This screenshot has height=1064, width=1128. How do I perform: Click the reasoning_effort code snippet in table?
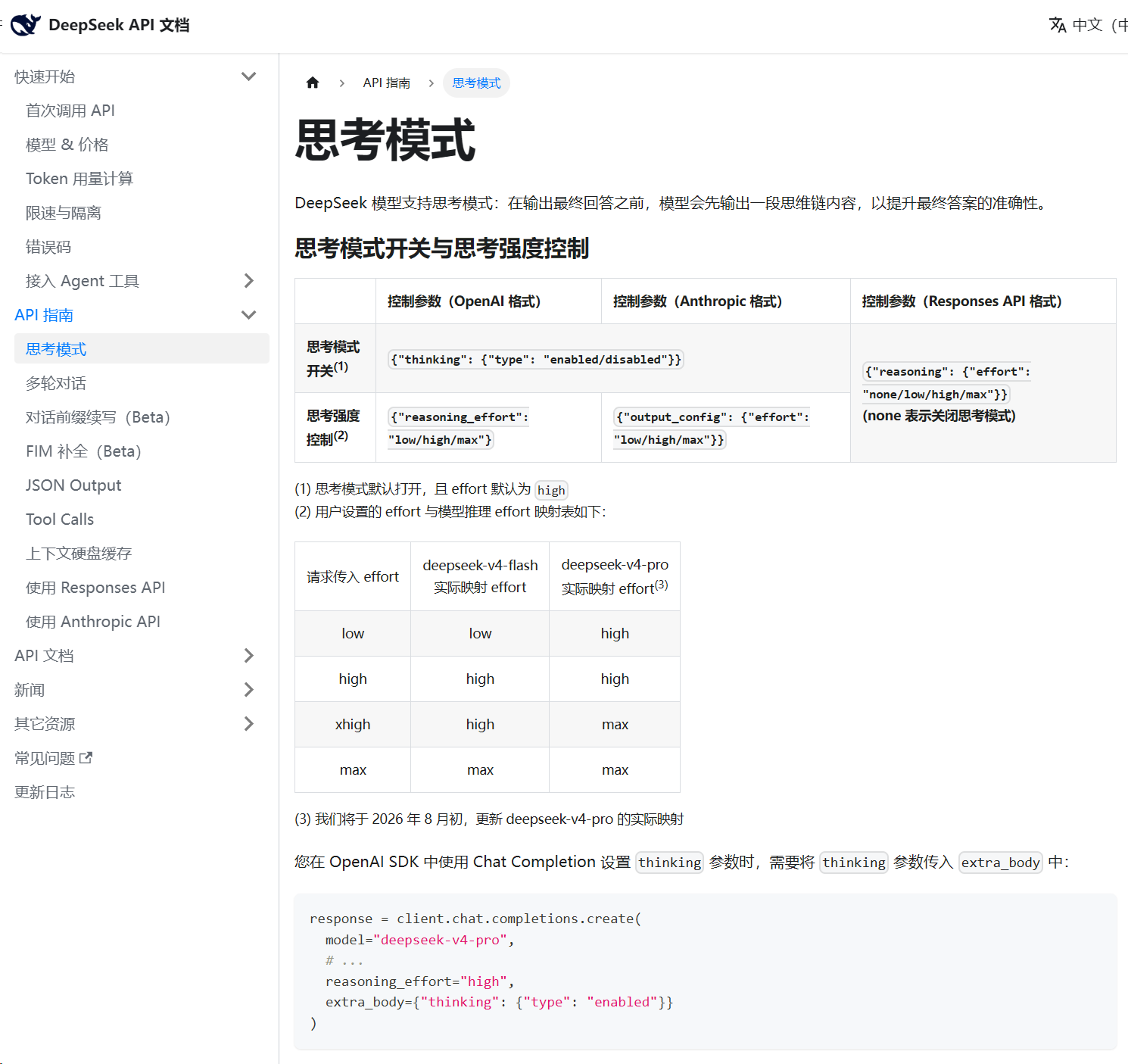click(x=458, y=429)
